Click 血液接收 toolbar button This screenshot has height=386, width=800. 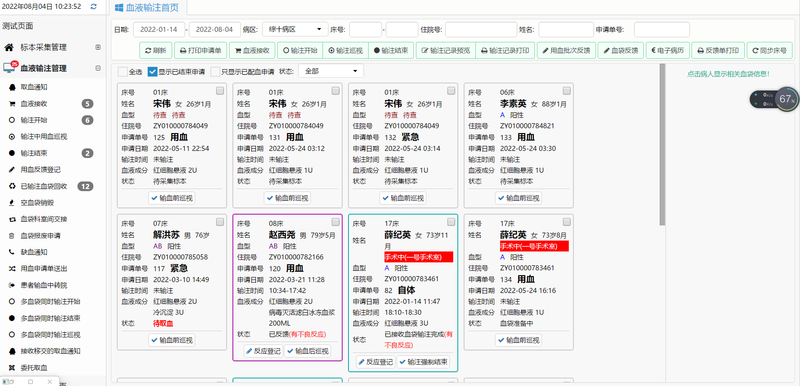pos(252,50)
